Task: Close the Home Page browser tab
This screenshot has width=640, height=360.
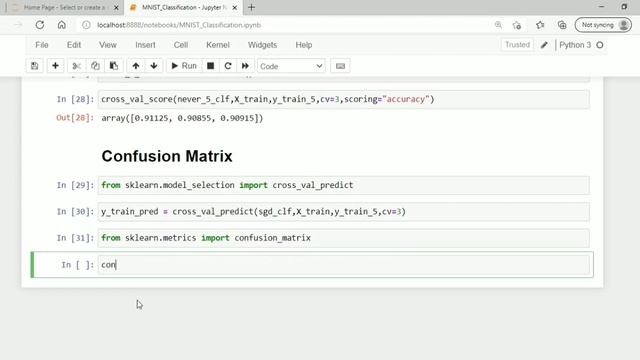Action: [116, 7]
